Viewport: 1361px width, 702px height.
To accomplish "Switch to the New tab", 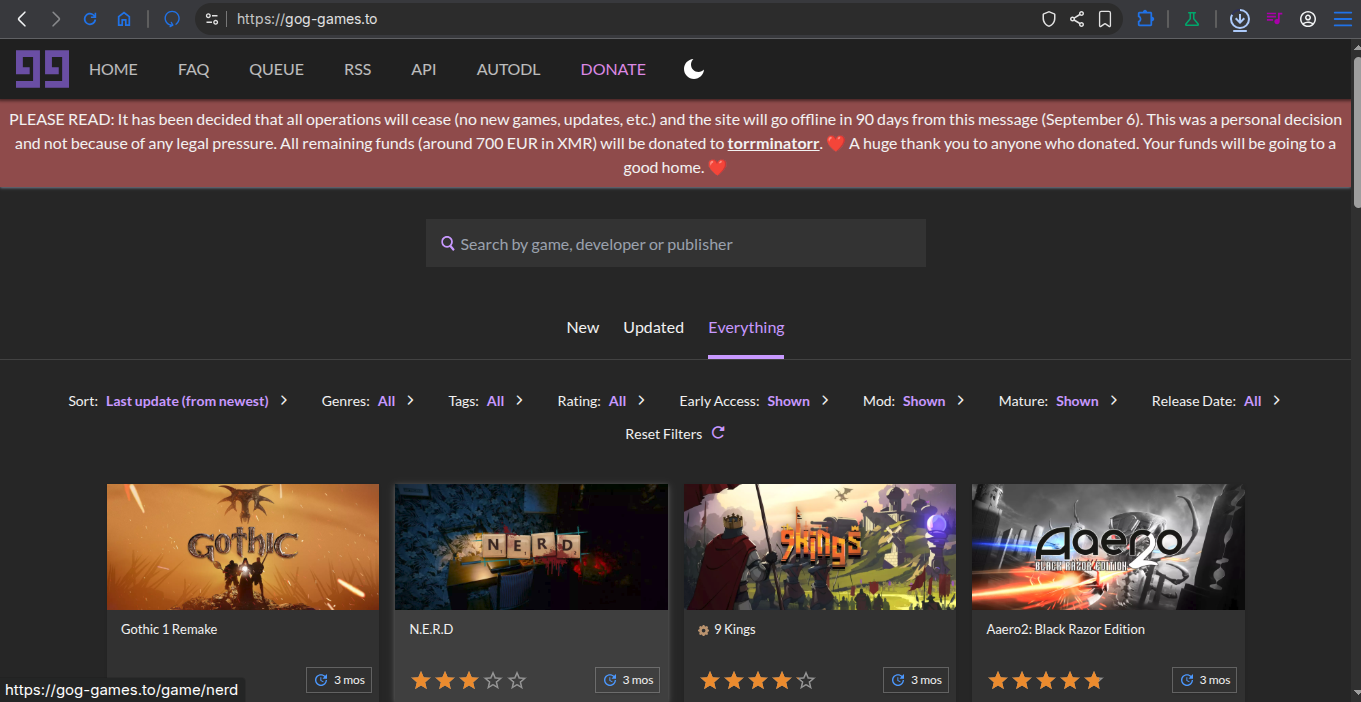I will (x=583, y=327).
